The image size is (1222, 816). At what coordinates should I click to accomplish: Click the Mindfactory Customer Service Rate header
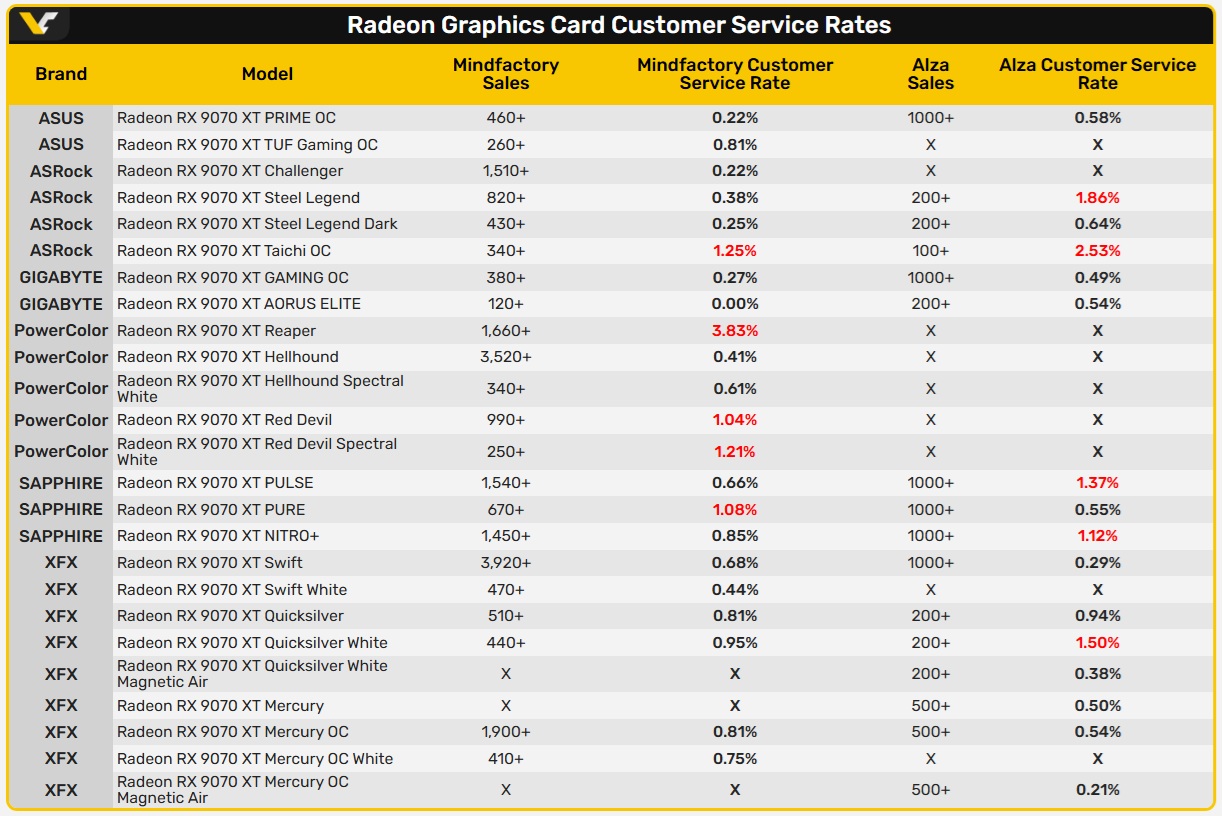pyautogui.click(x=735, y=74)
